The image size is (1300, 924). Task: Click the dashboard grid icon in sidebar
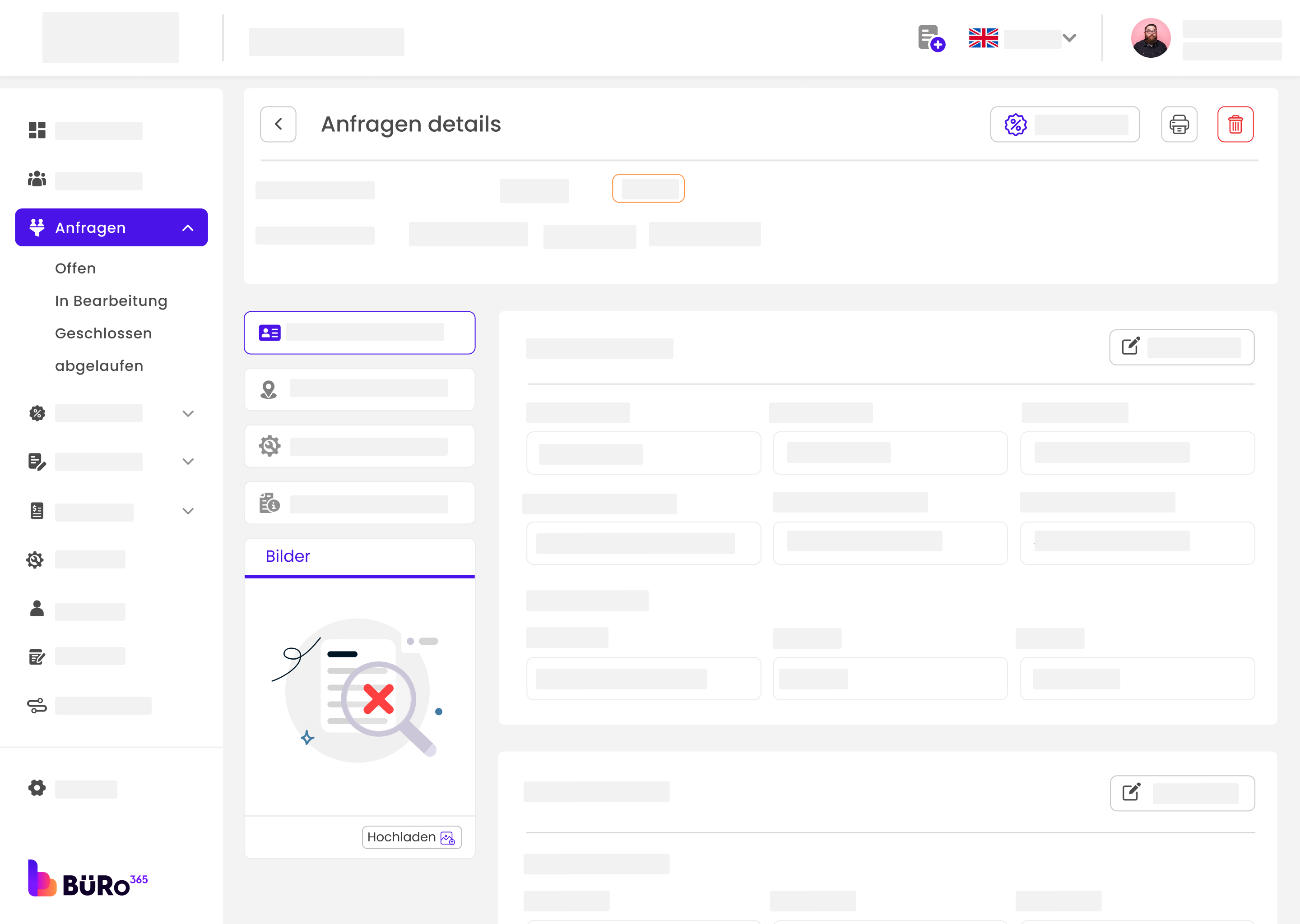(37, 130)
